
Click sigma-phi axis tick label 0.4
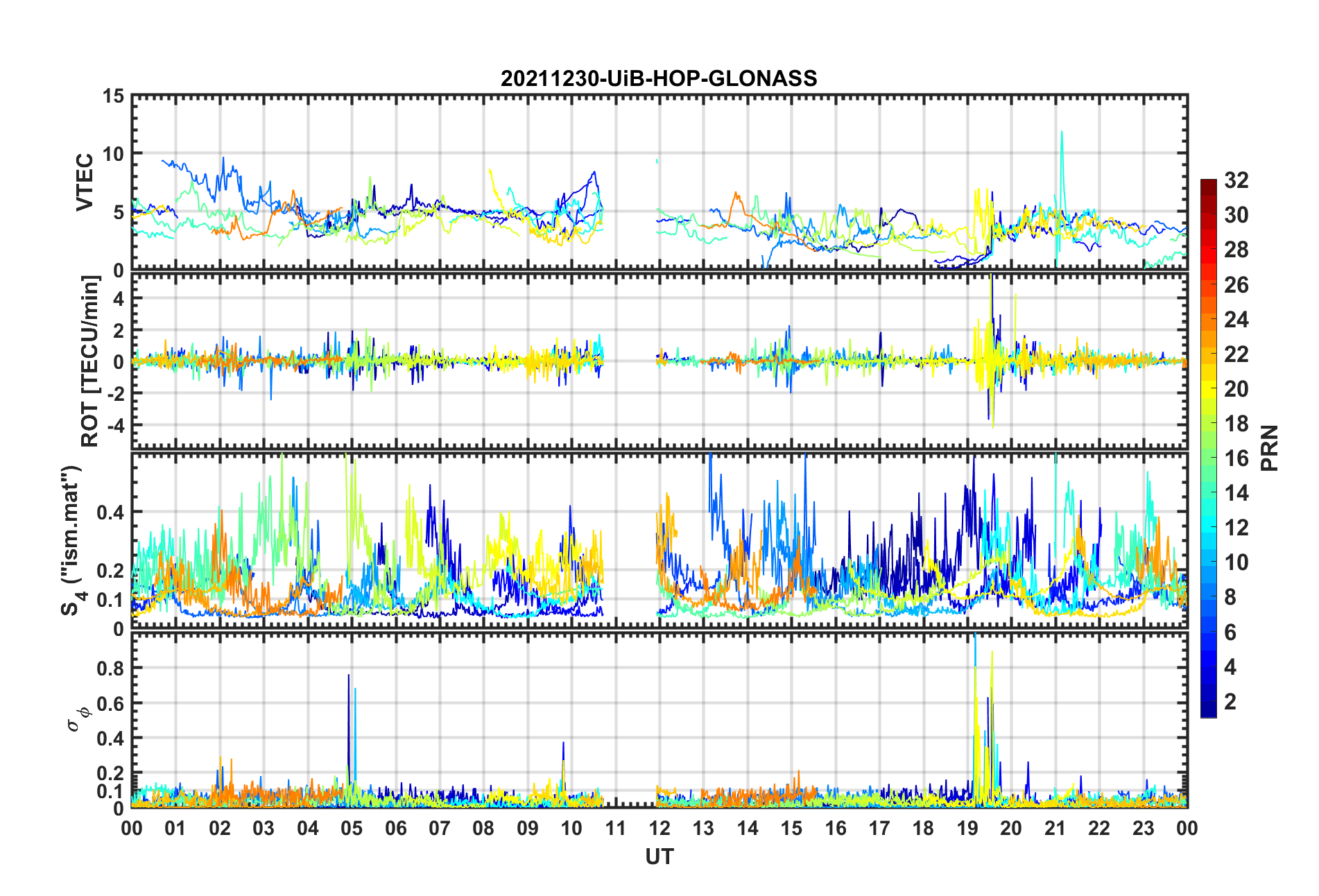click(110, 739)
